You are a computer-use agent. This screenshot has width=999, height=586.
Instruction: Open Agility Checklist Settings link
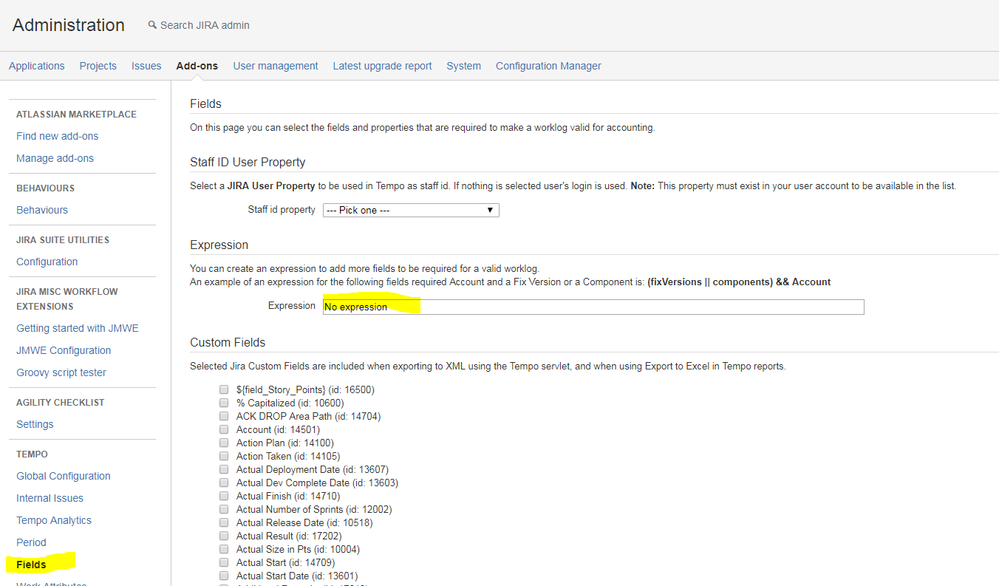35,424
